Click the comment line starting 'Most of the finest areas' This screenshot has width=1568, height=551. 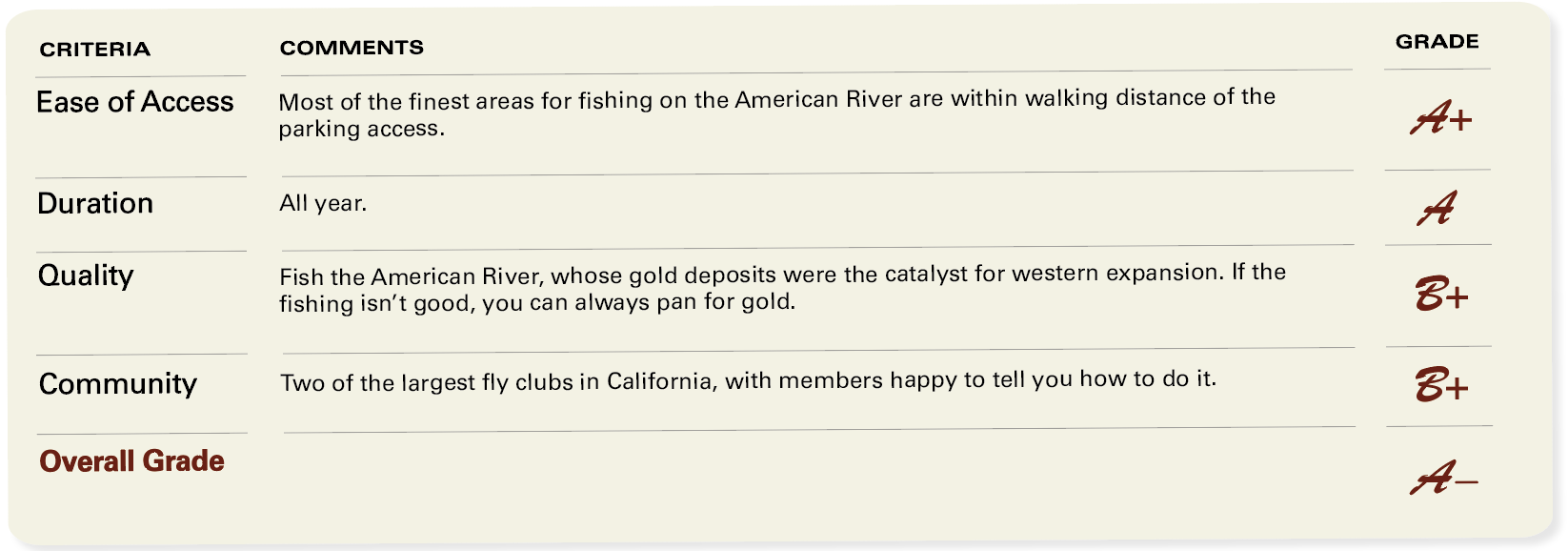(776, 99)
